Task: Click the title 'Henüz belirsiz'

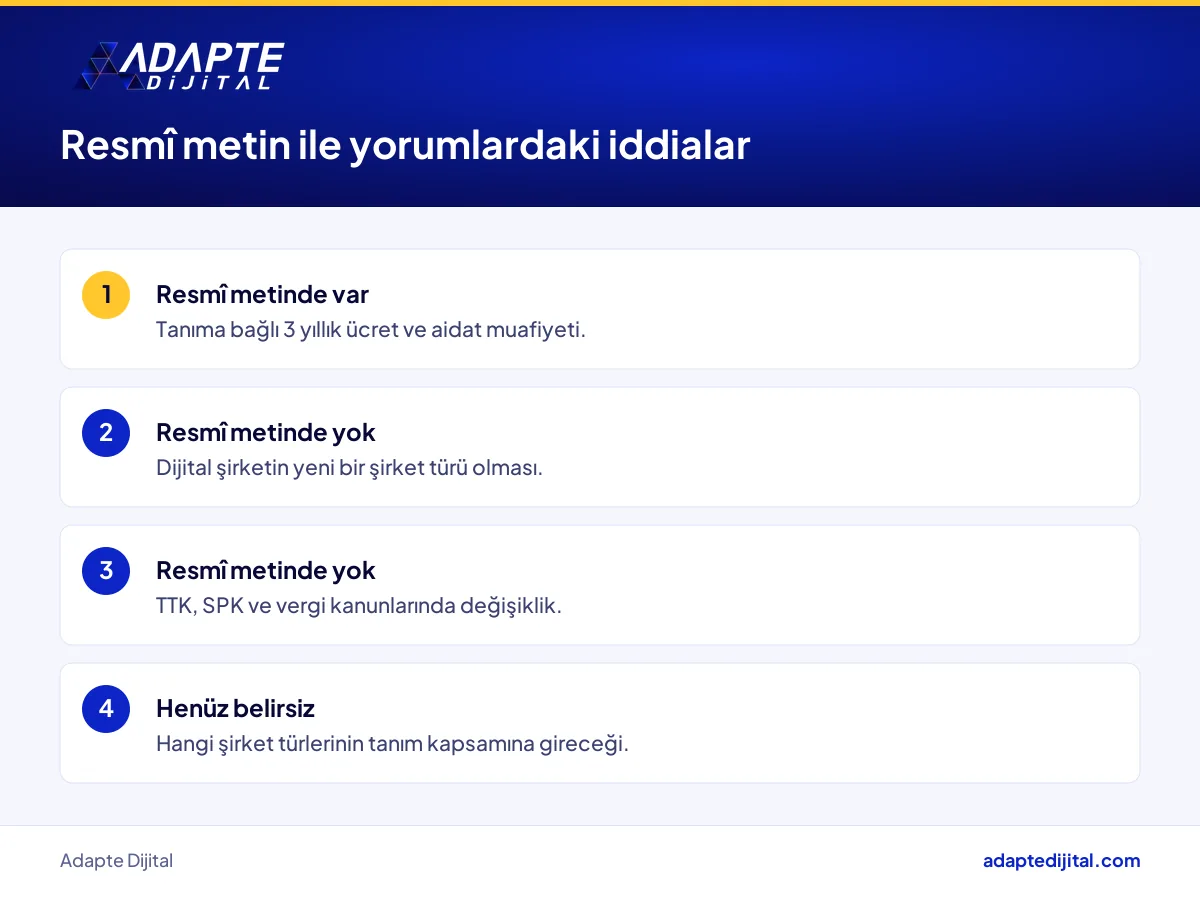Action: (235, 708)
